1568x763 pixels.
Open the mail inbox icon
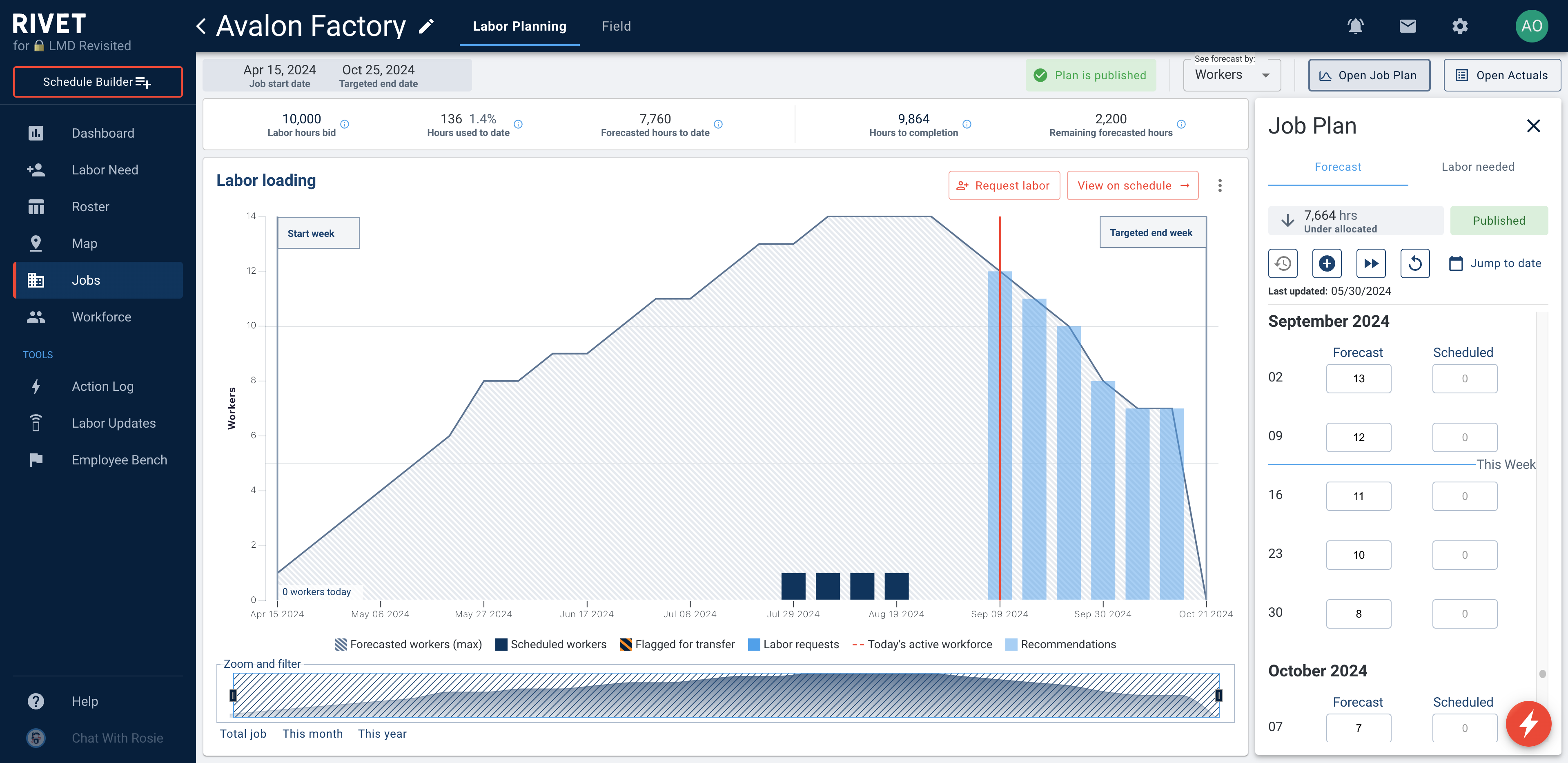1407,26
